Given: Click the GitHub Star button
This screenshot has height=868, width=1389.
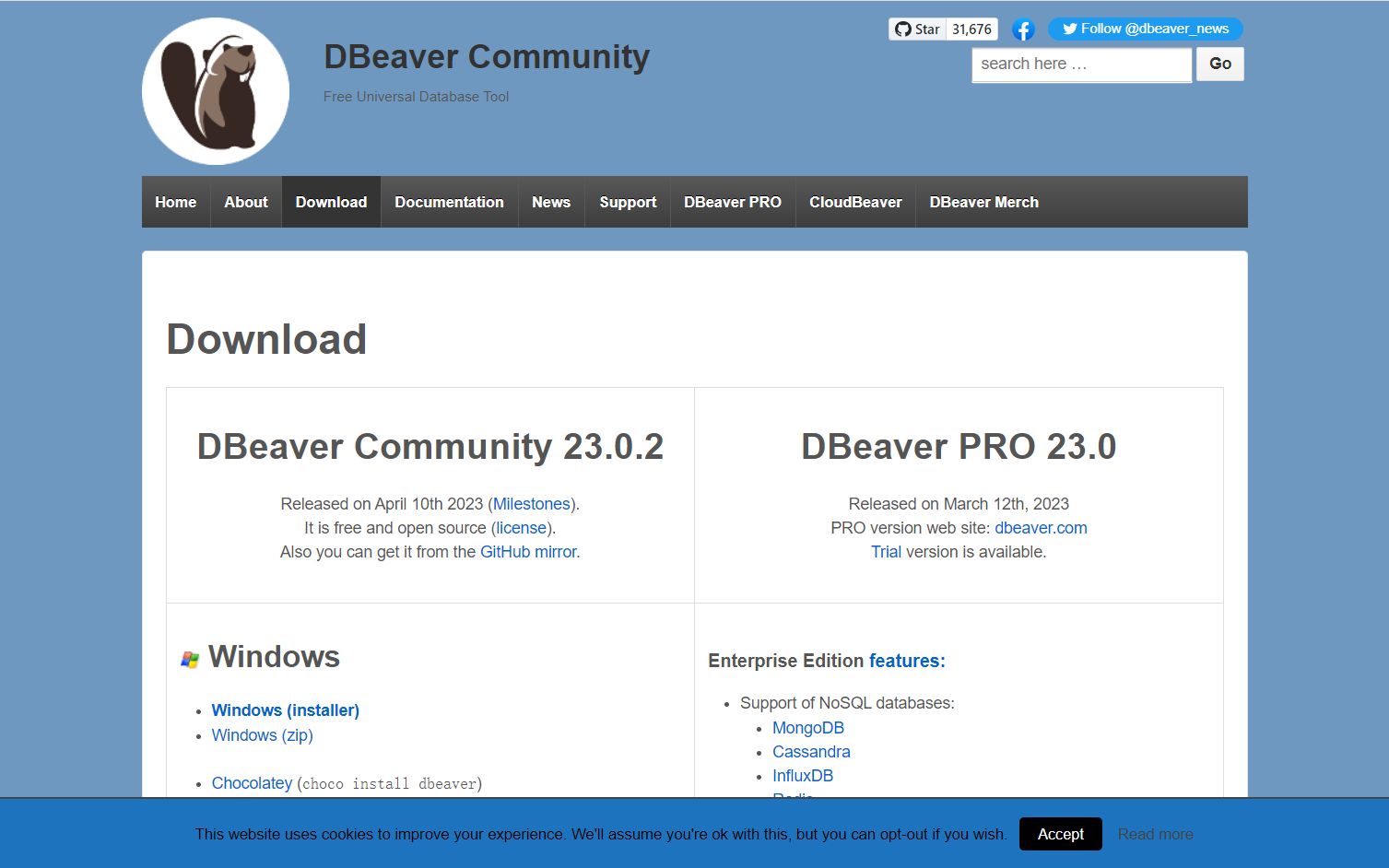Looking at the screenshot, I should (917, 29).
